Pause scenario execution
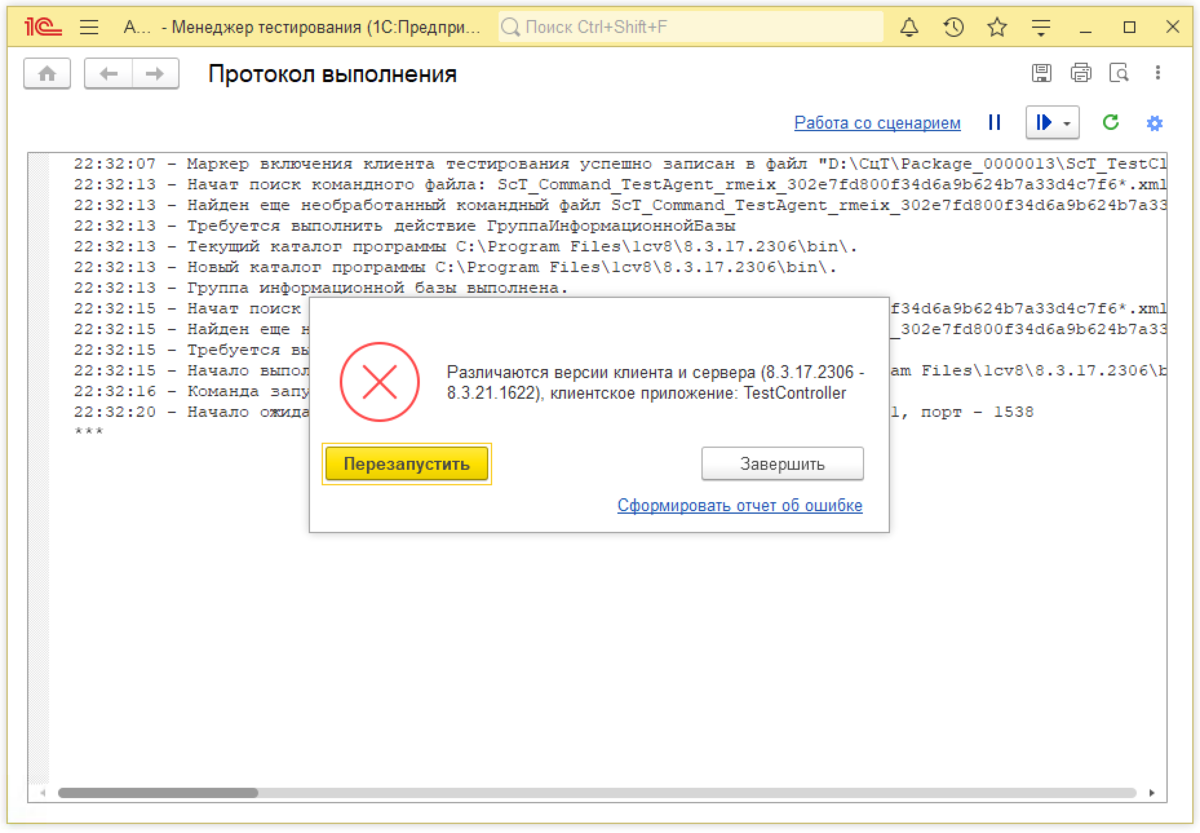 pos(995,122)
